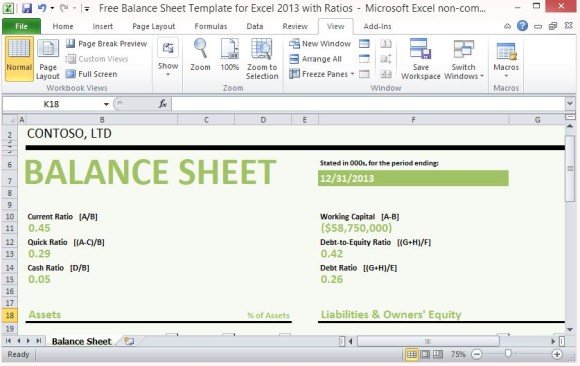580x366 pixels.
Task: Open a New Window
Action: [320, 44]
